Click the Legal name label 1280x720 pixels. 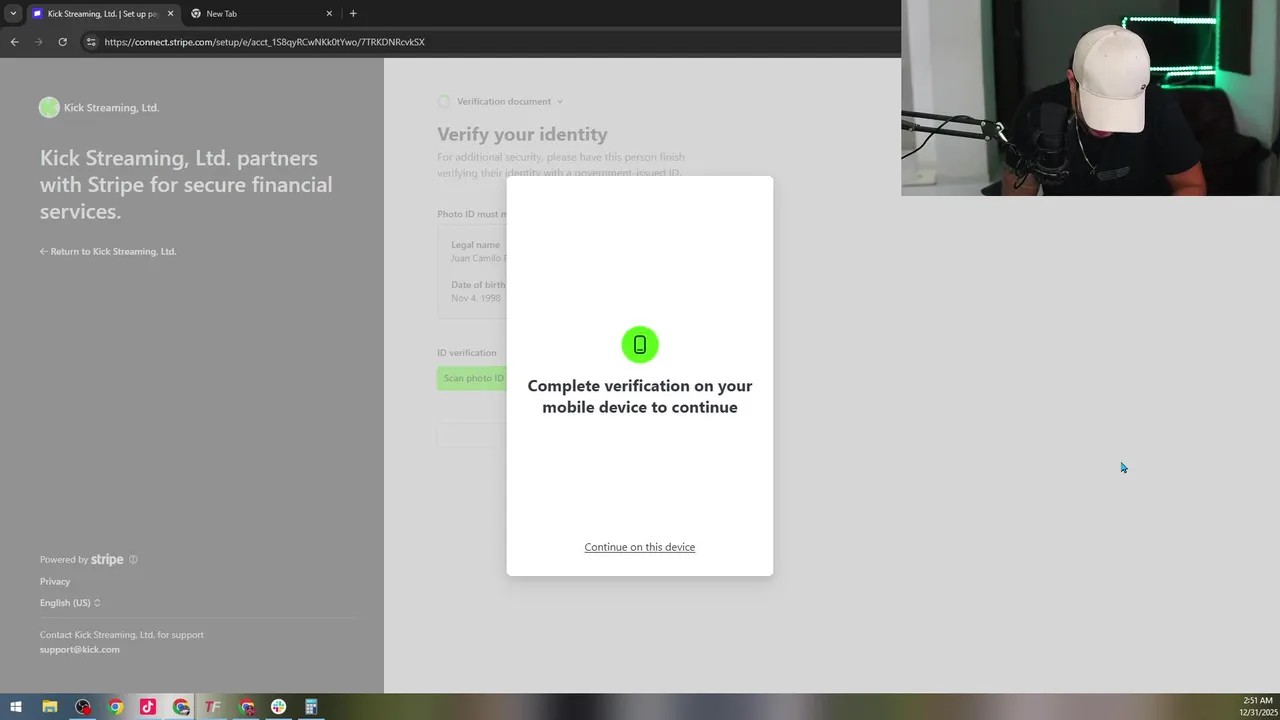coord(476,245)
